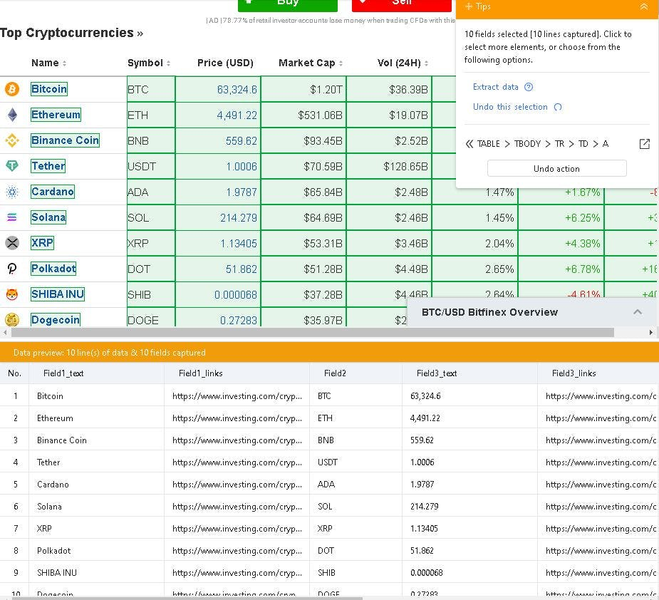Open the external popup icon next to the element path
Image resolution: width=659 pixels, height=600 pixels.
tap(644, 144)
